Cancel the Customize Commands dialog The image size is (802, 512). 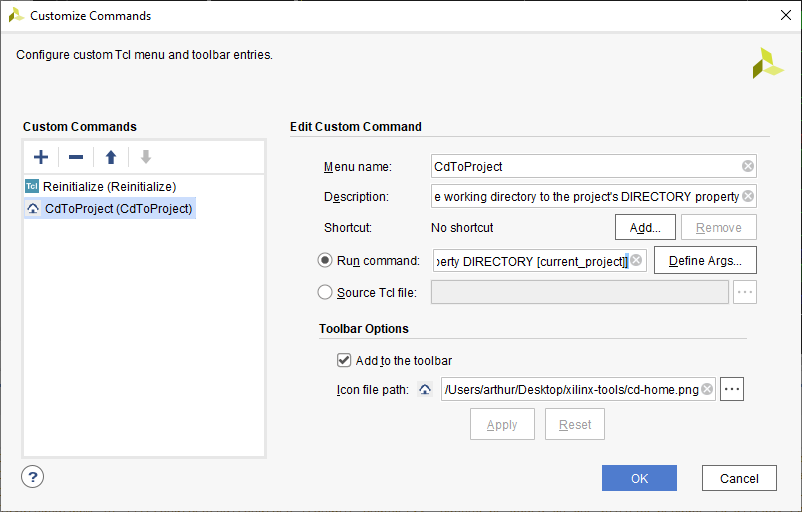739,478
